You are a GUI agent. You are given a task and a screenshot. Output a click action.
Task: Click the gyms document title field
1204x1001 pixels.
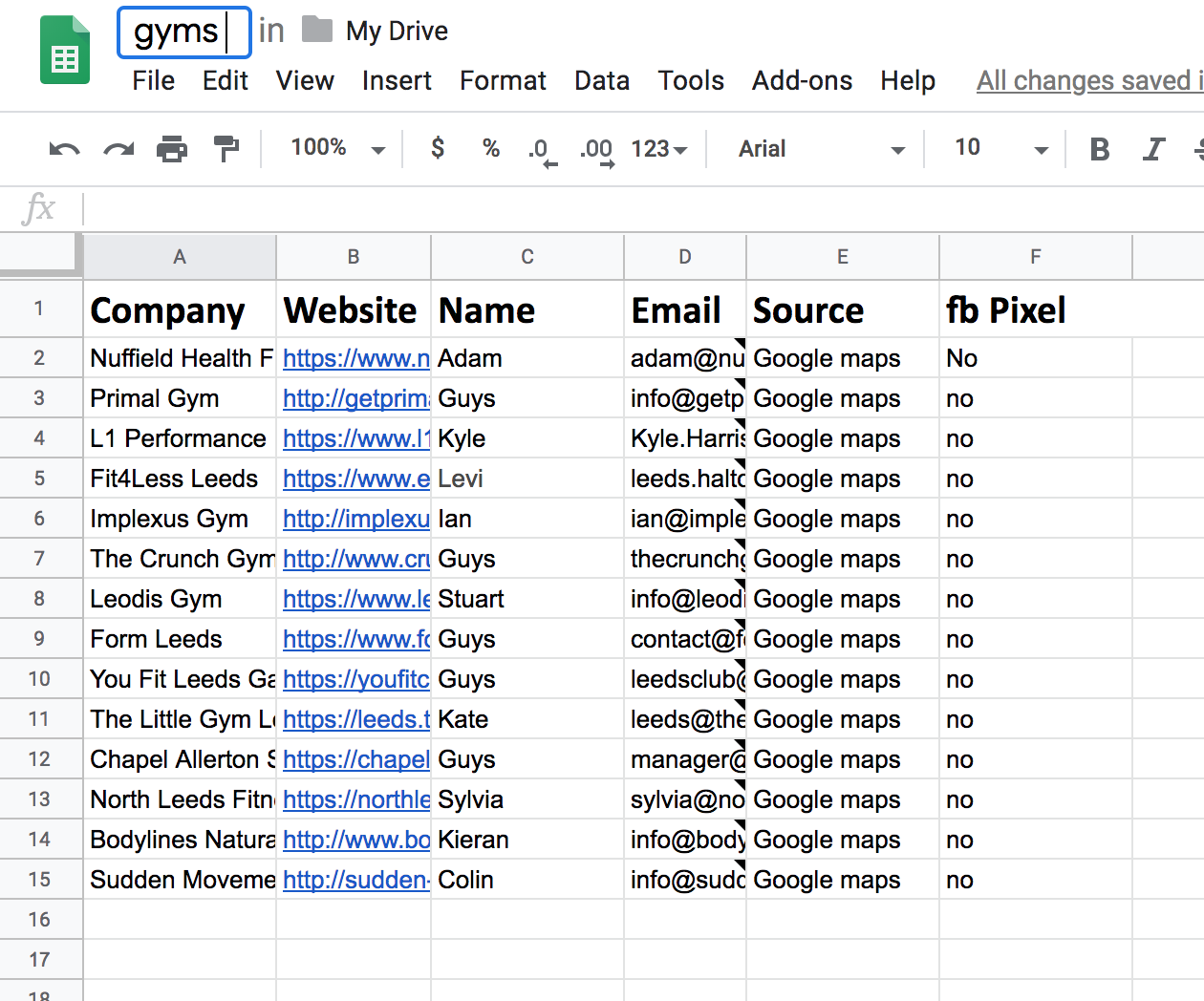184,32
